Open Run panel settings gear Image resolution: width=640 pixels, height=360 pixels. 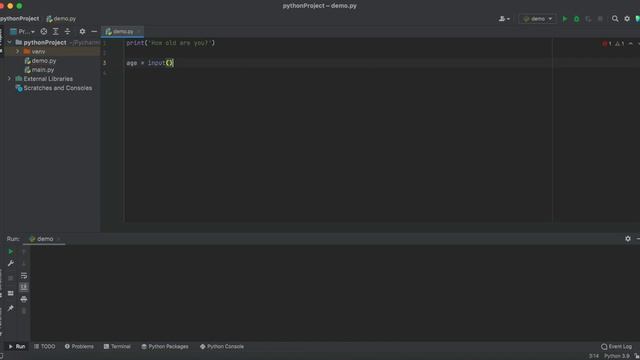click(628, 239)
